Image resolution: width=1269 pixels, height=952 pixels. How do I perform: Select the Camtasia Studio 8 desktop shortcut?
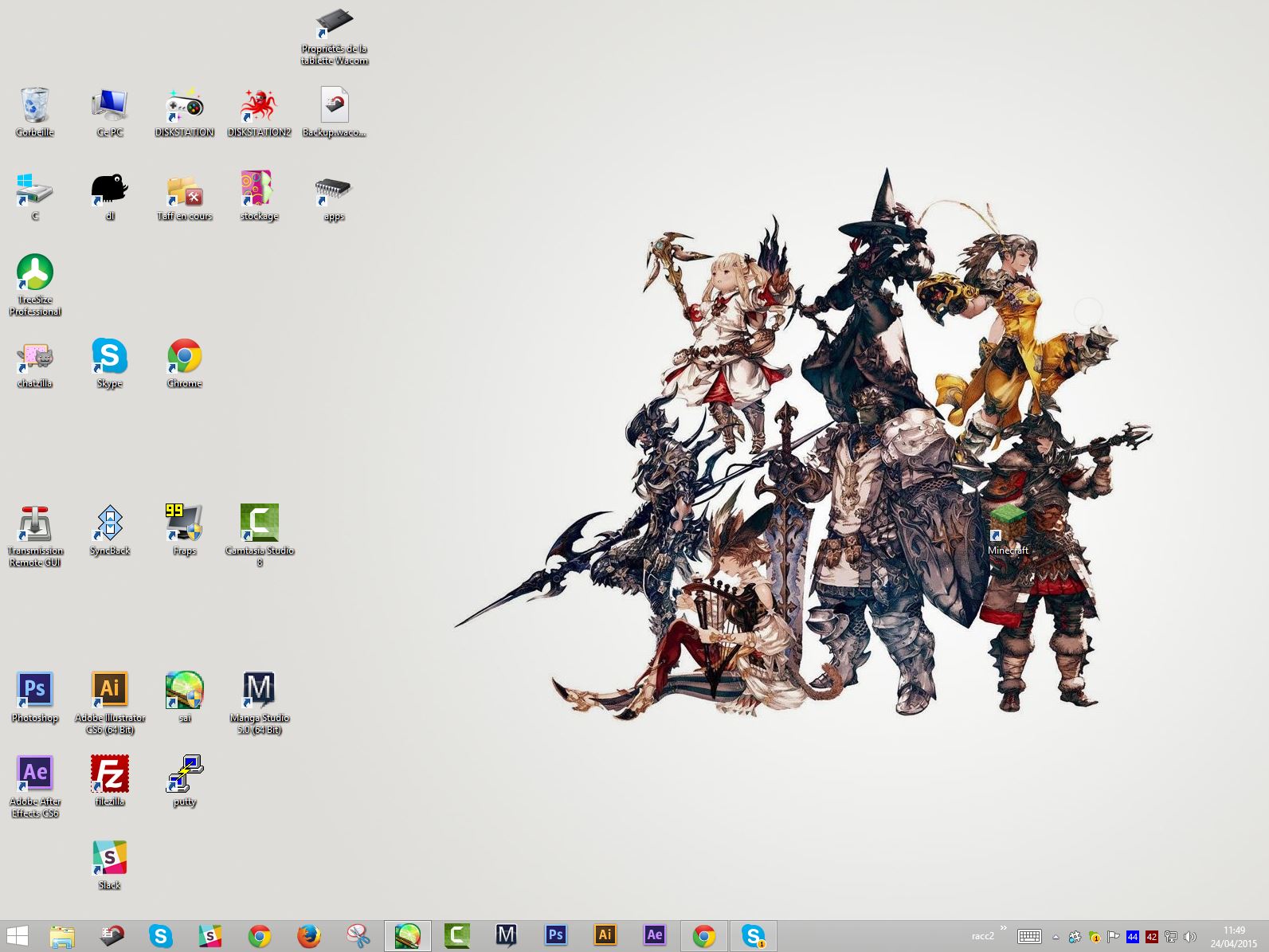tap(259, 536)
